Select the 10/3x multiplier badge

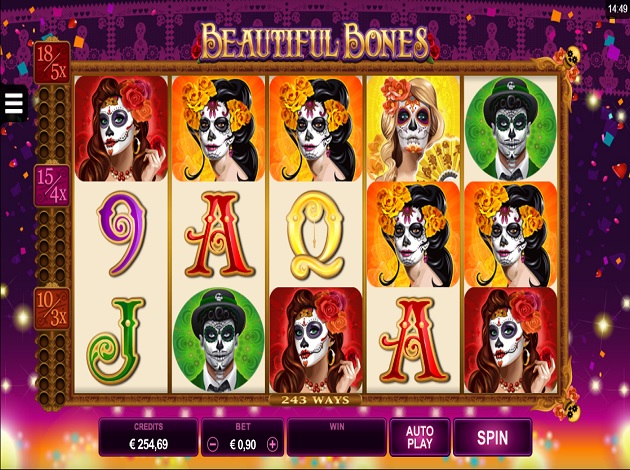tap(52, 309)
